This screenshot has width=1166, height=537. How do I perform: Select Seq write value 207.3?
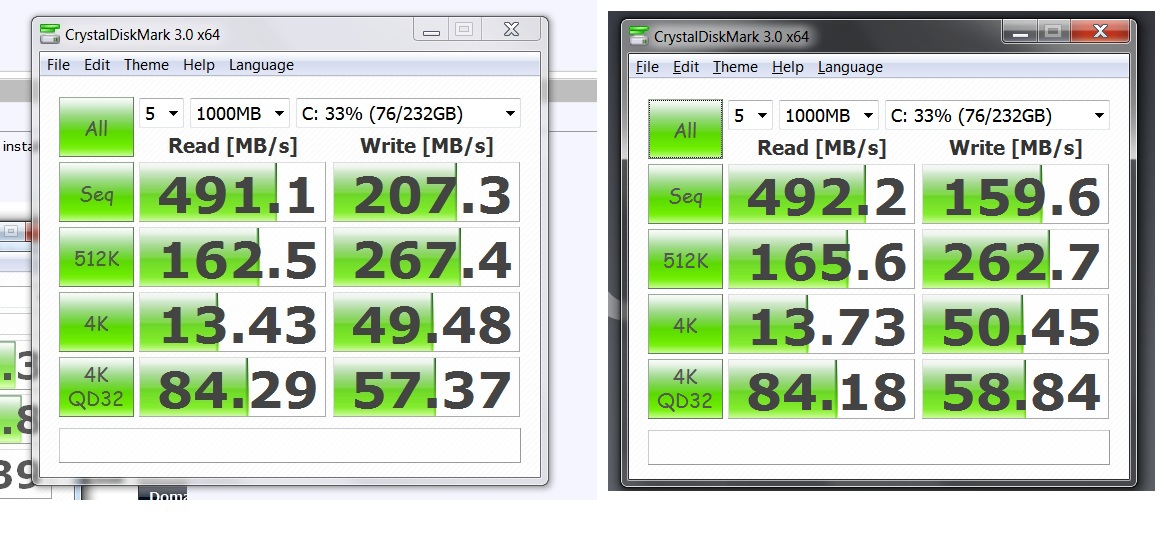(x=426, y=192)
